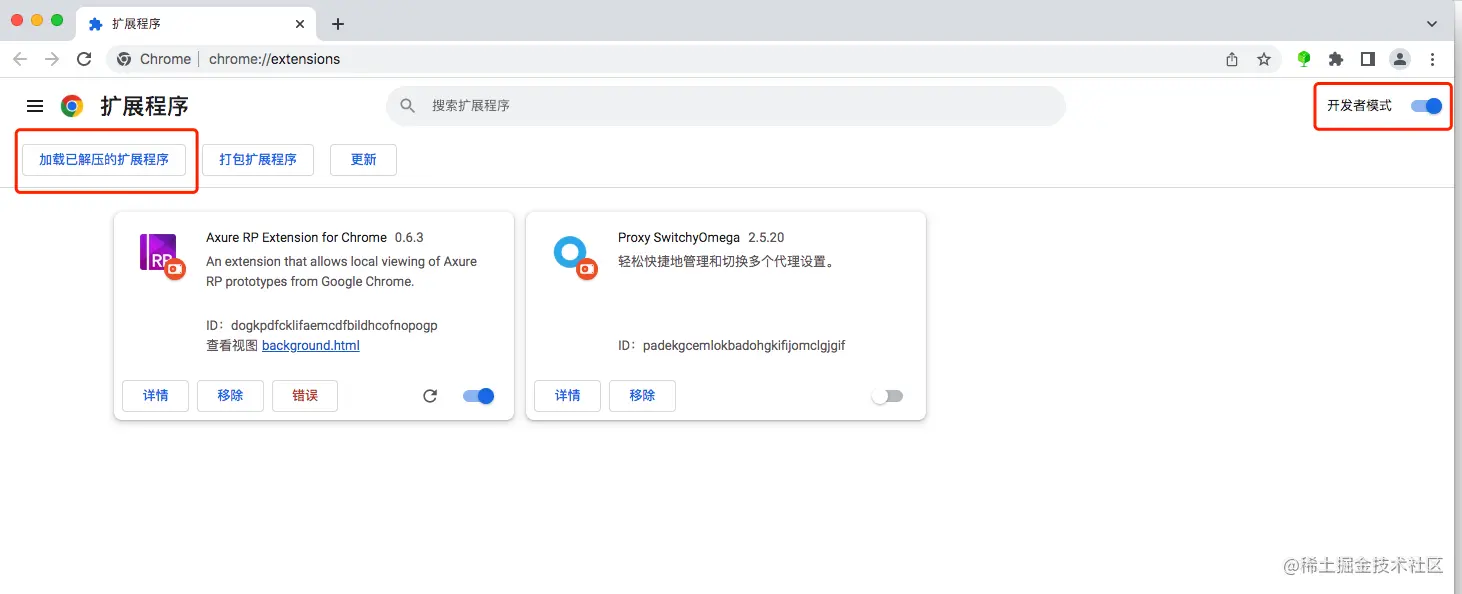Click the share icon in address bar
The height and width of the screenshot is (594, 1462).
point(1232,59)
